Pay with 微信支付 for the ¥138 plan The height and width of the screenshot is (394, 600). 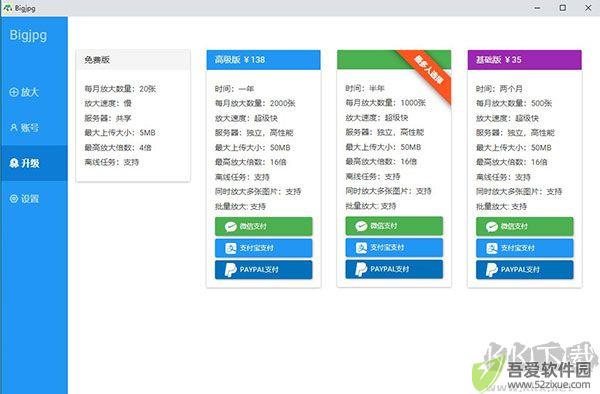click(x=264, y=226)
